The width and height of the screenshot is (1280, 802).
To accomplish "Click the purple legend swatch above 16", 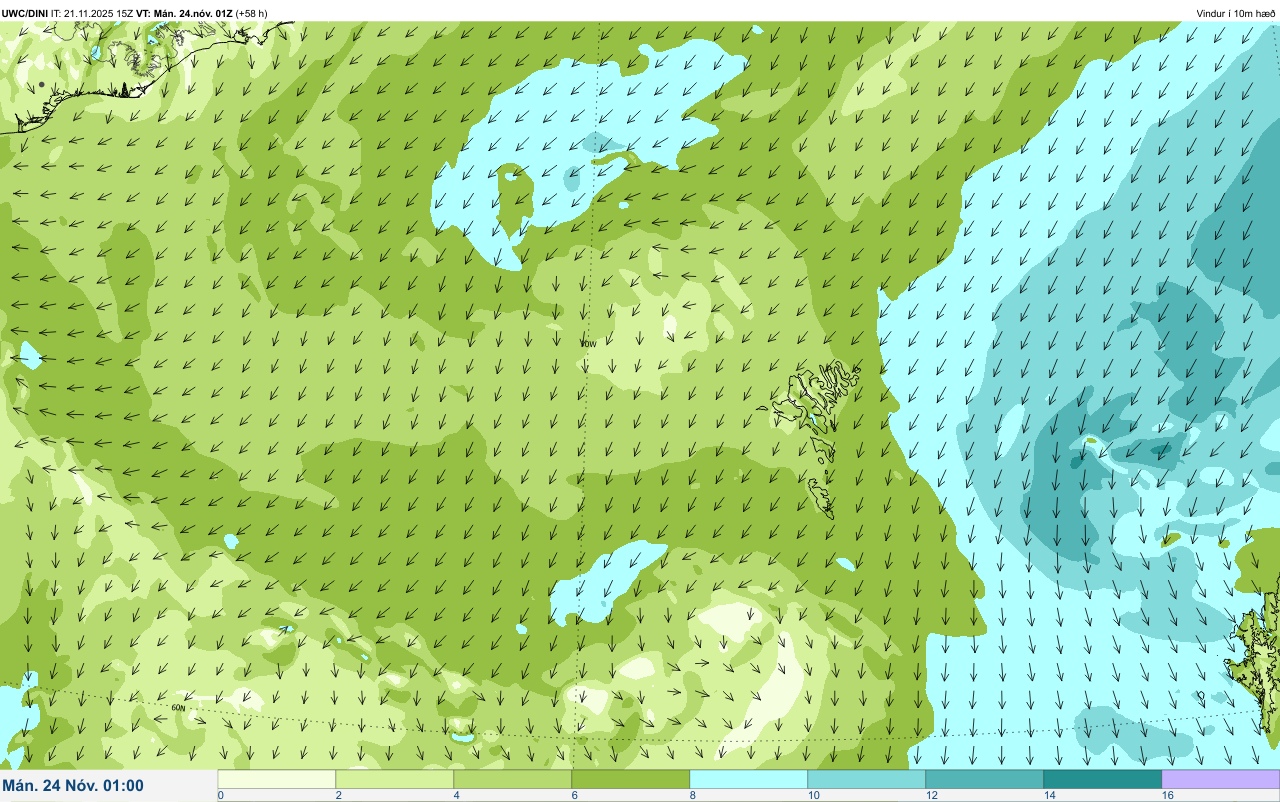I will point(1221,779).
